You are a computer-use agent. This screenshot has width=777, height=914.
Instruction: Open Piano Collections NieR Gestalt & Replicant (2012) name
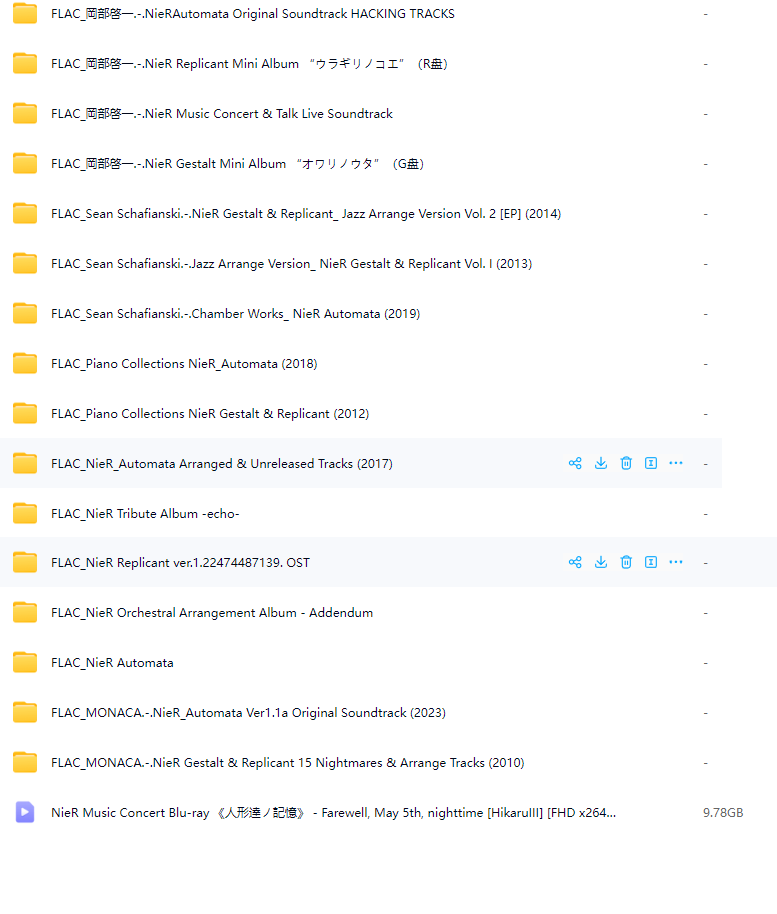tap(210, 414)
